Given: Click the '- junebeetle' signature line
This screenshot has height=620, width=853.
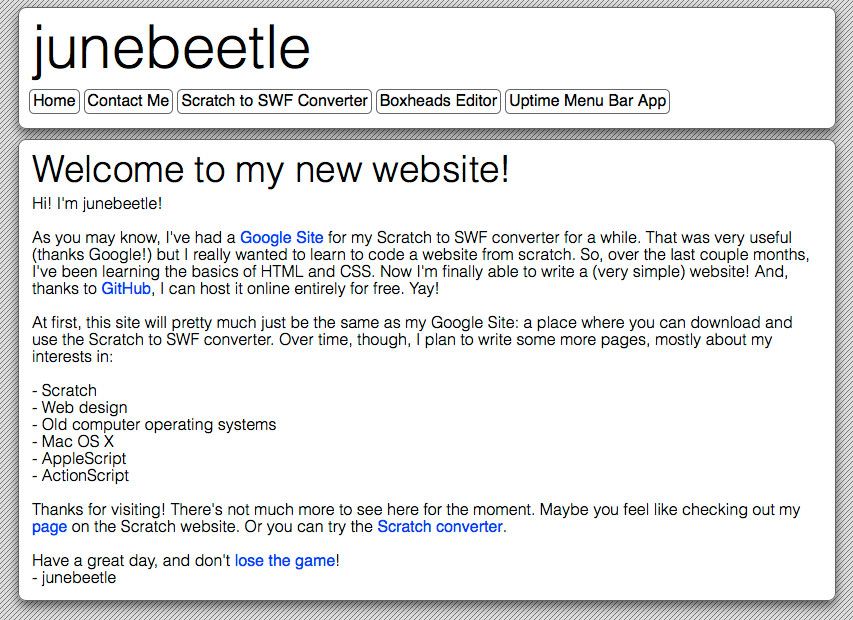Looking at the screenshot, I should coord(75,578).
